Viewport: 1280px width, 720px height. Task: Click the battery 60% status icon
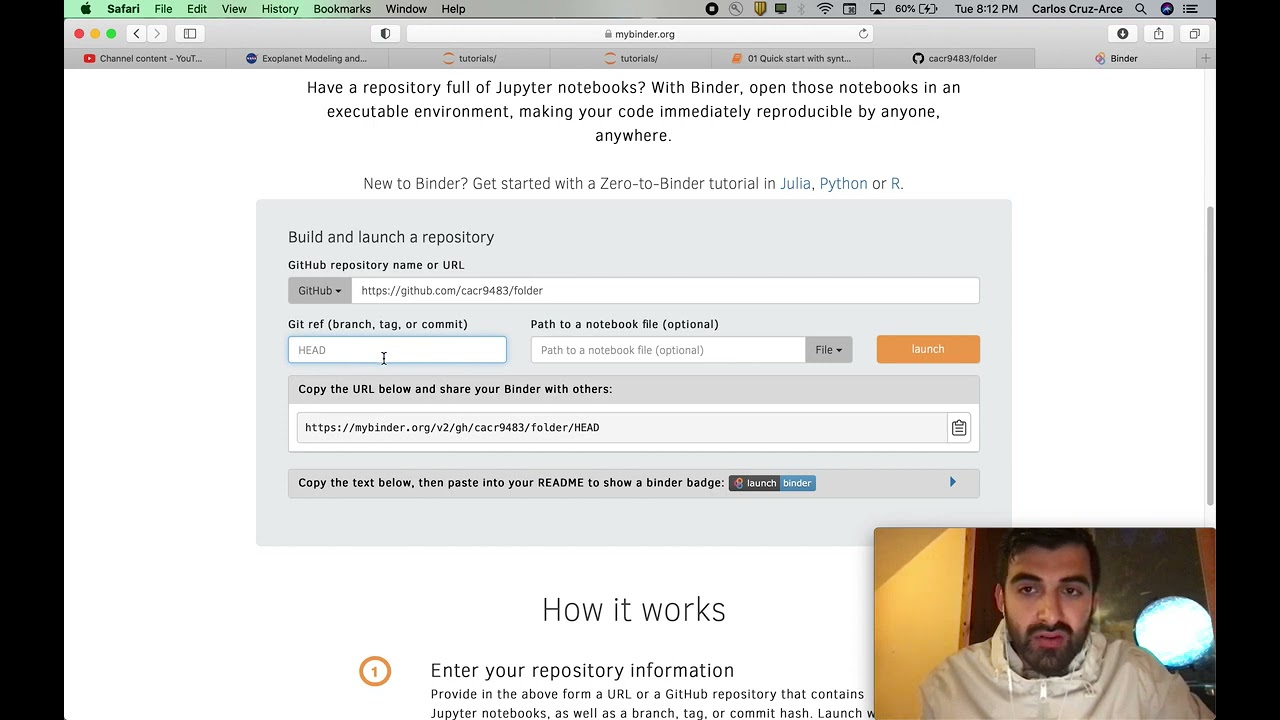(917, 9)
